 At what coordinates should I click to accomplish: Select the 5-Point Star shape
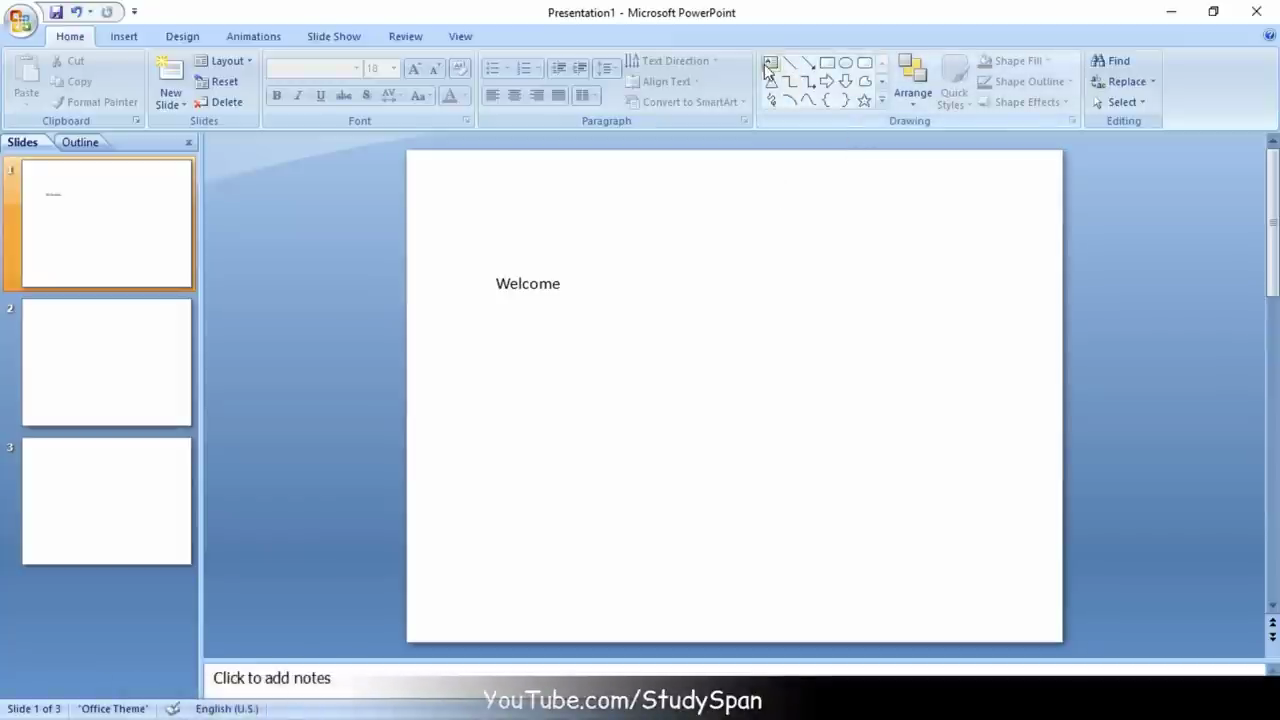click(865, 101)
